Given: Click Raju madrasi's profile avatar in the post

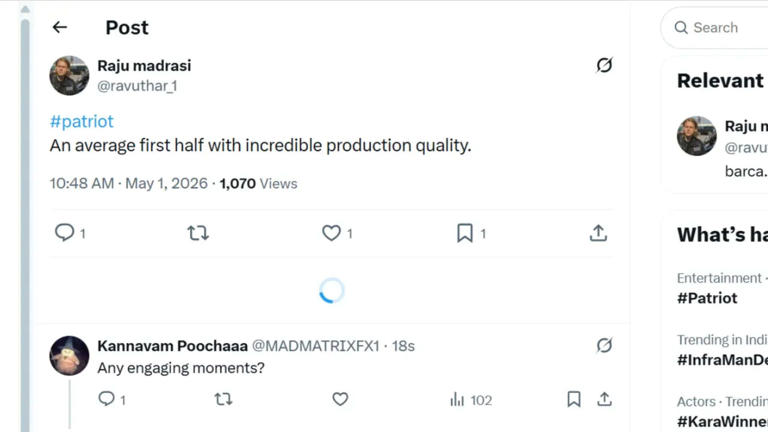Looking at the screenshot, I should point(69,75).
